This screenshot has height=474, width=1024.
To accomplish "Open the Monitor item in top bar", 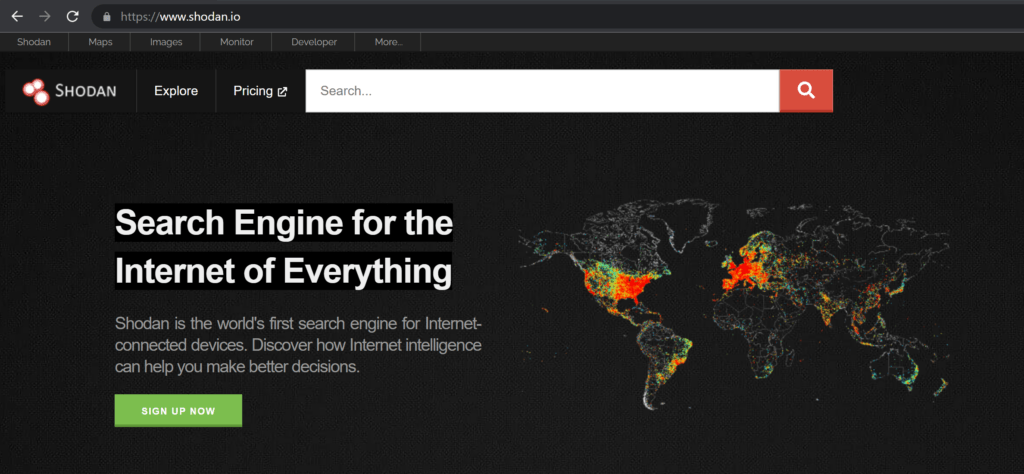I will tap(236, 42).
